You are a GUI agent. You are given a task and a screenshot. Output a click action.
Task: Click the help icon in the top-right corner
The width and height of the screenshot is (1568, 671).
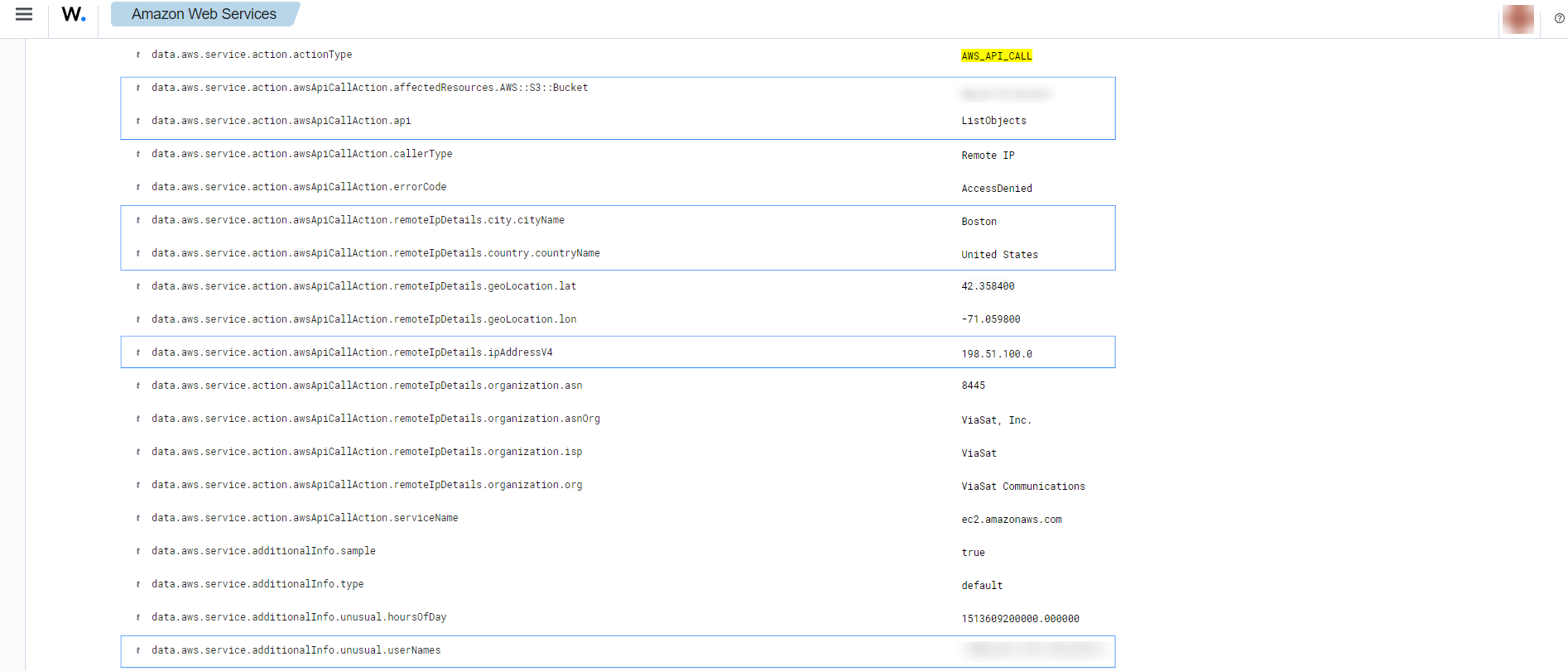[x=1559, y=18]
